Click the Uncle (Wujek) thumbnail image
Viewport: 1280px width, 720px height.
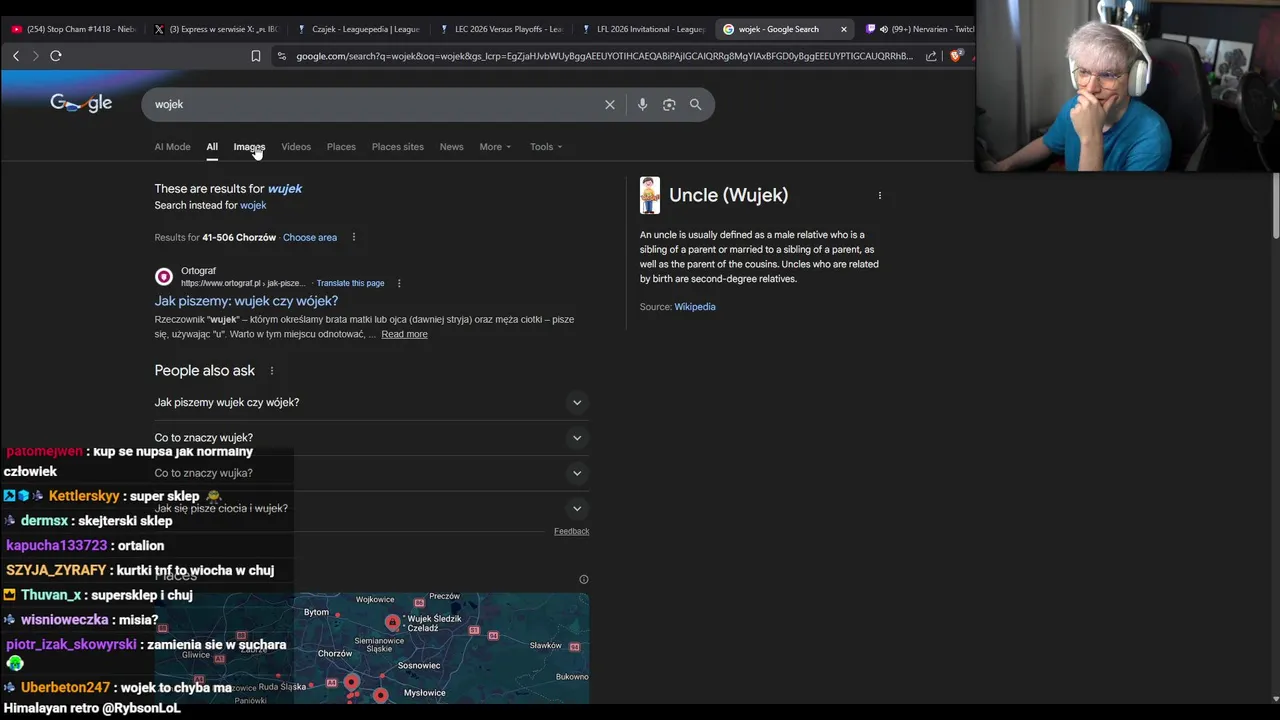650,195
